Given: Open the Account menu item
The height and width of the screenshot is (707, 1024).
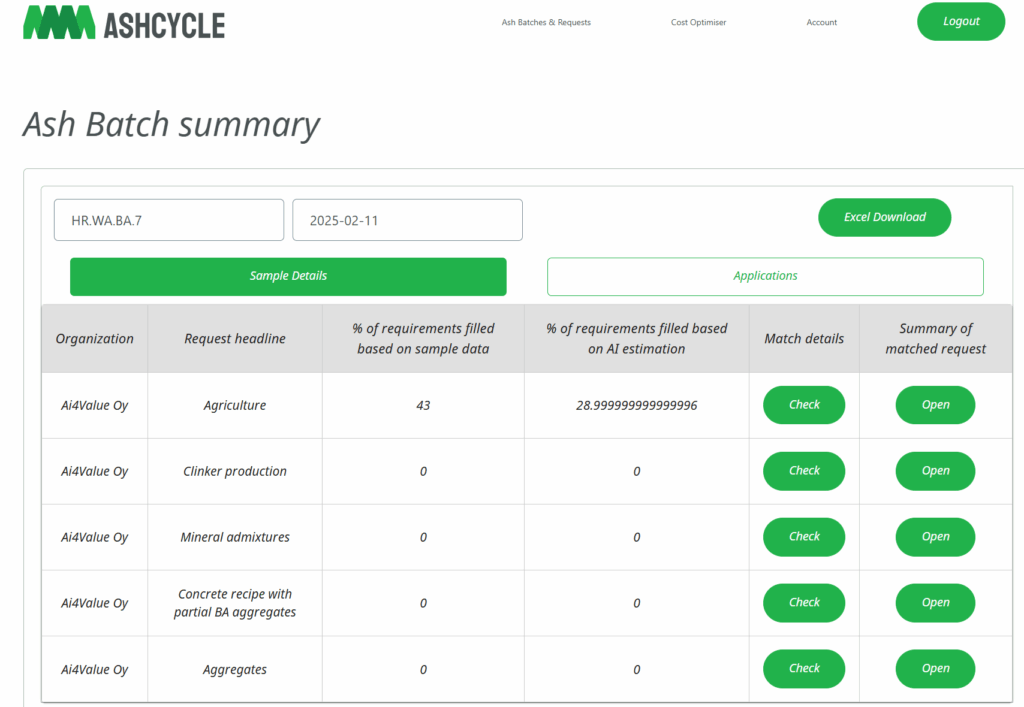Looking at the screenshot, I should [821, 22].
